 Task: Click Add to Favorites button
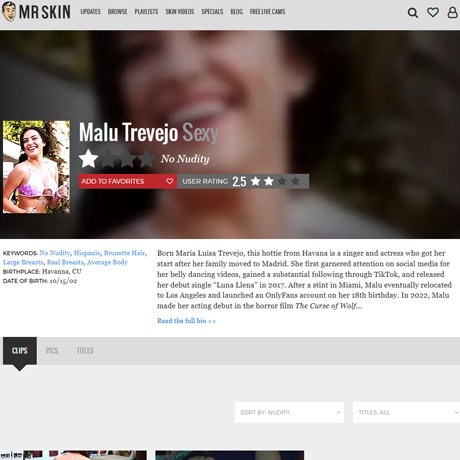pos(128,181)
